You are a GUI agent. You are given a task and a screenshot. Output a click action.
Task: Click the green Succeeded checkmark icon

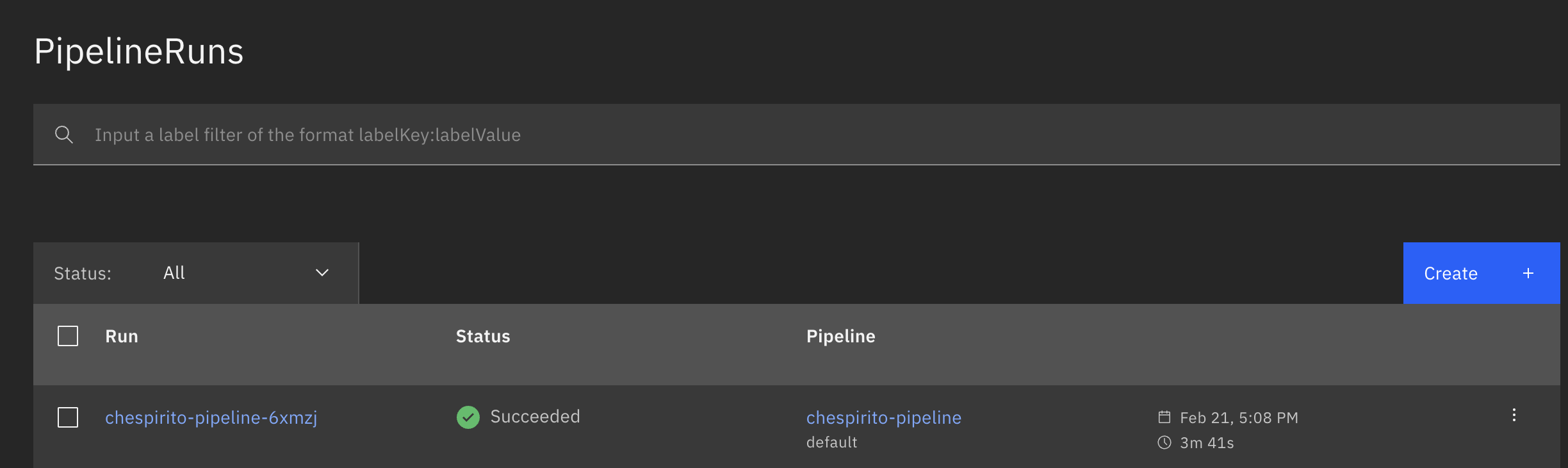tap(468, 417)
